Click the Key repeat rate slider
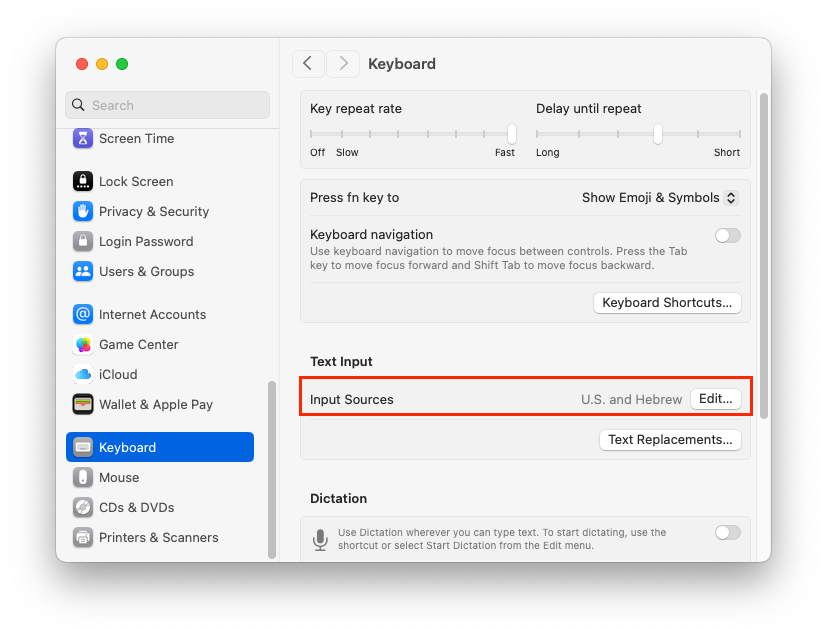 [412, 134]
